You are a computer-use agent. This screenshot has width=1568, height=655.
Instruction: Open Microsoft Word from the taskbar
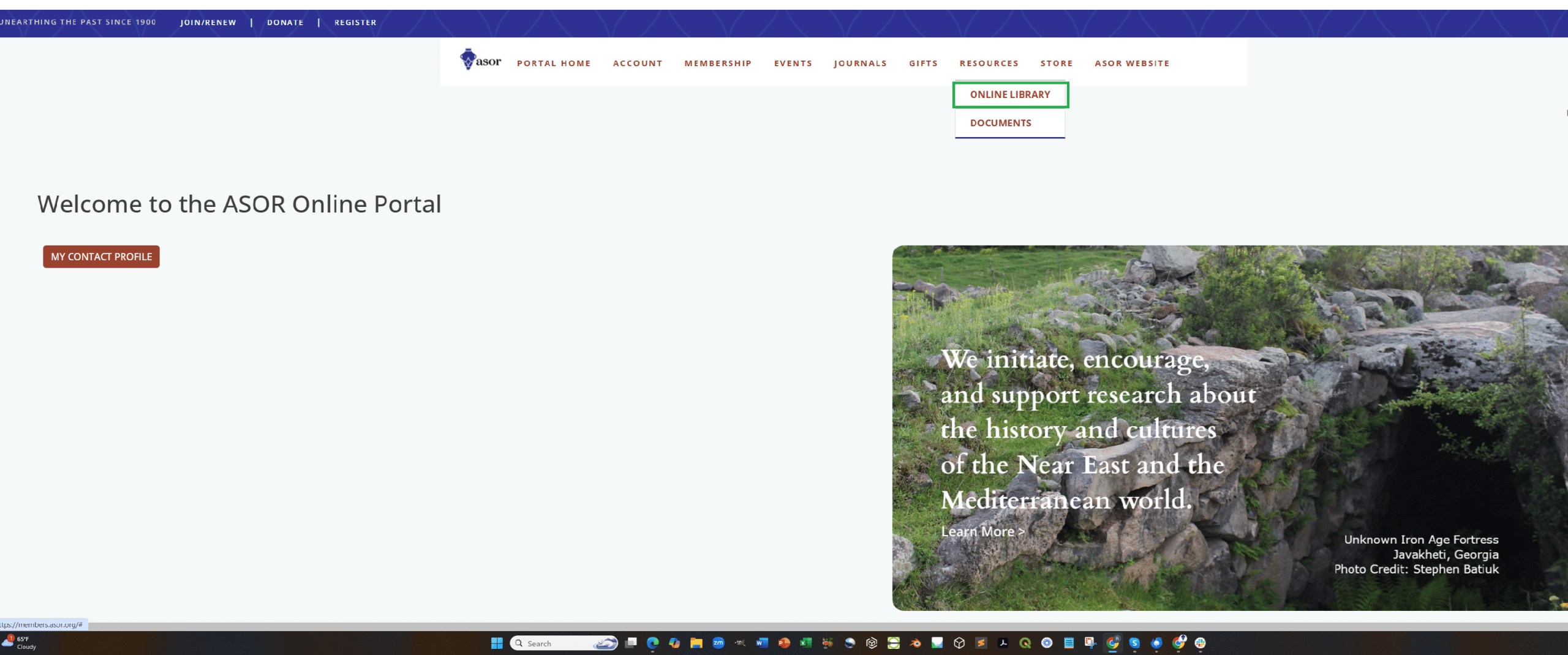click(x=762, y=643)
